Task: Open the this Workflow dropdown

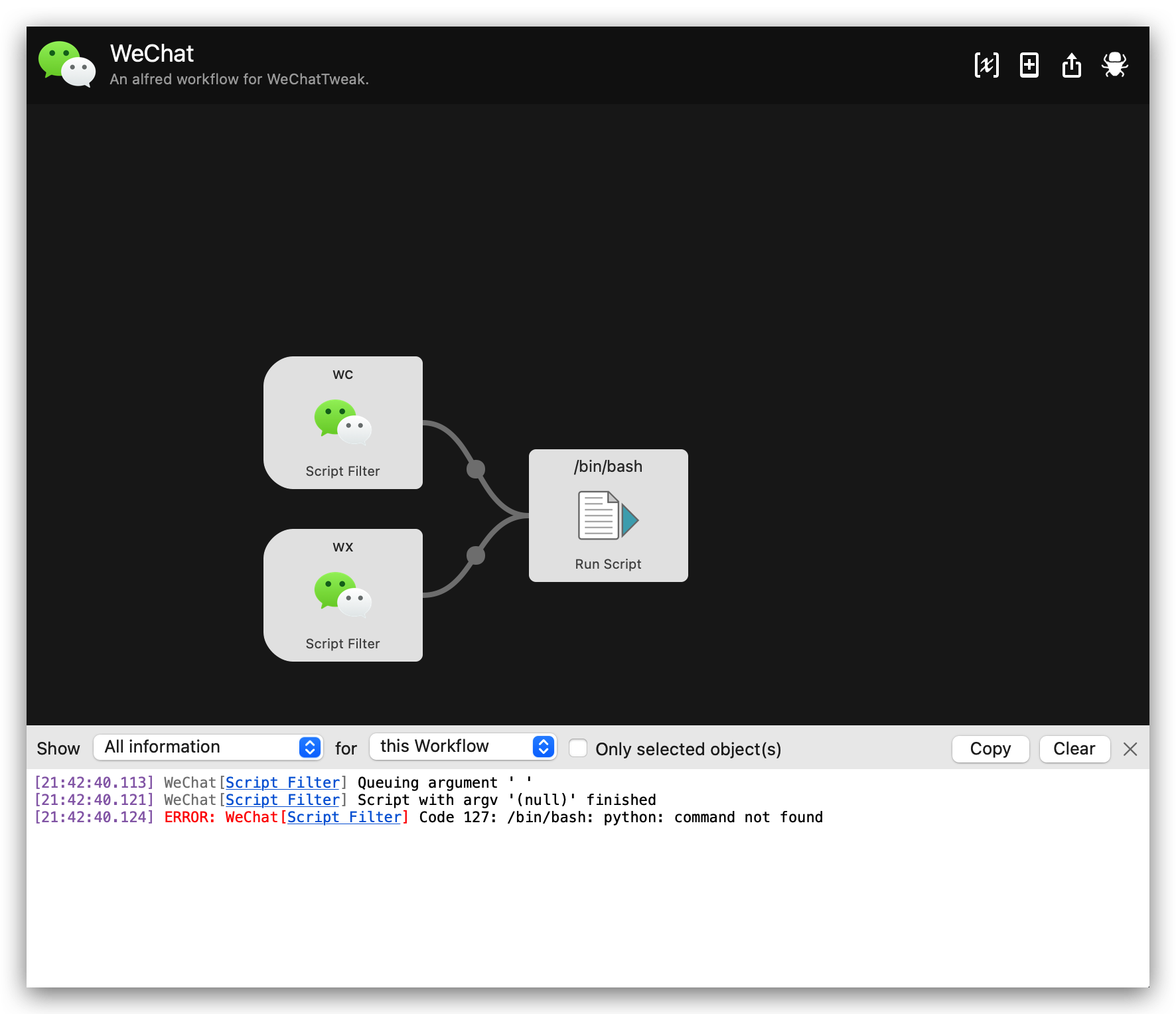Action: 463,746
